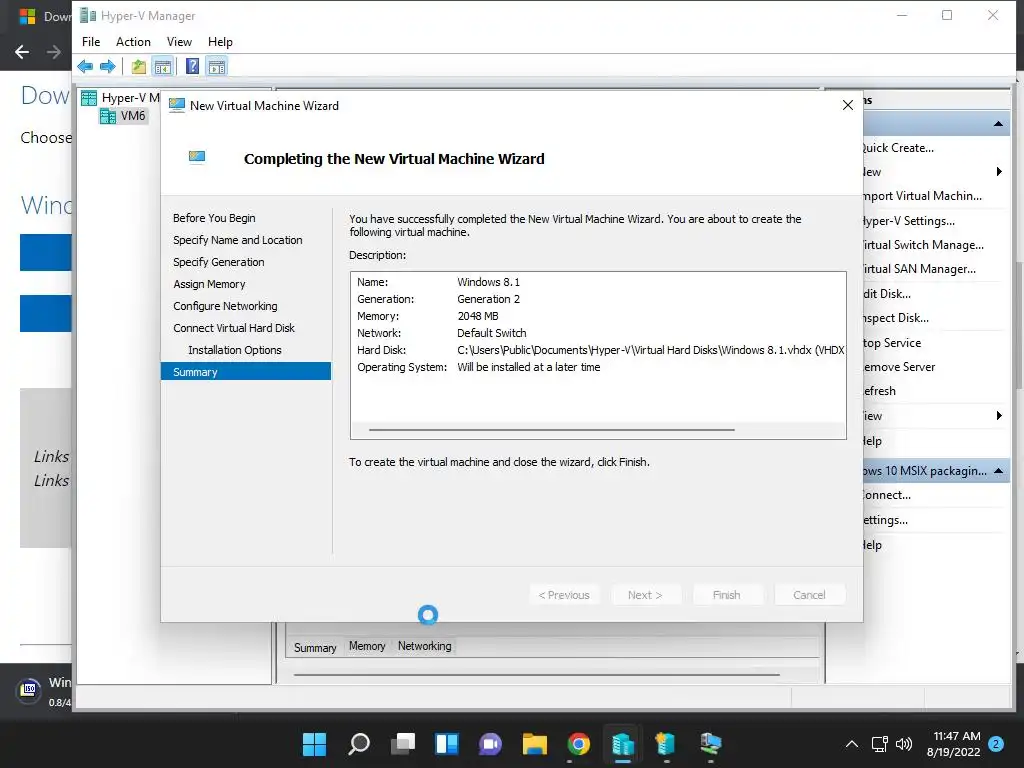
Task: Click the Up One Level folder toolbar icon
Action: point(138,66)
